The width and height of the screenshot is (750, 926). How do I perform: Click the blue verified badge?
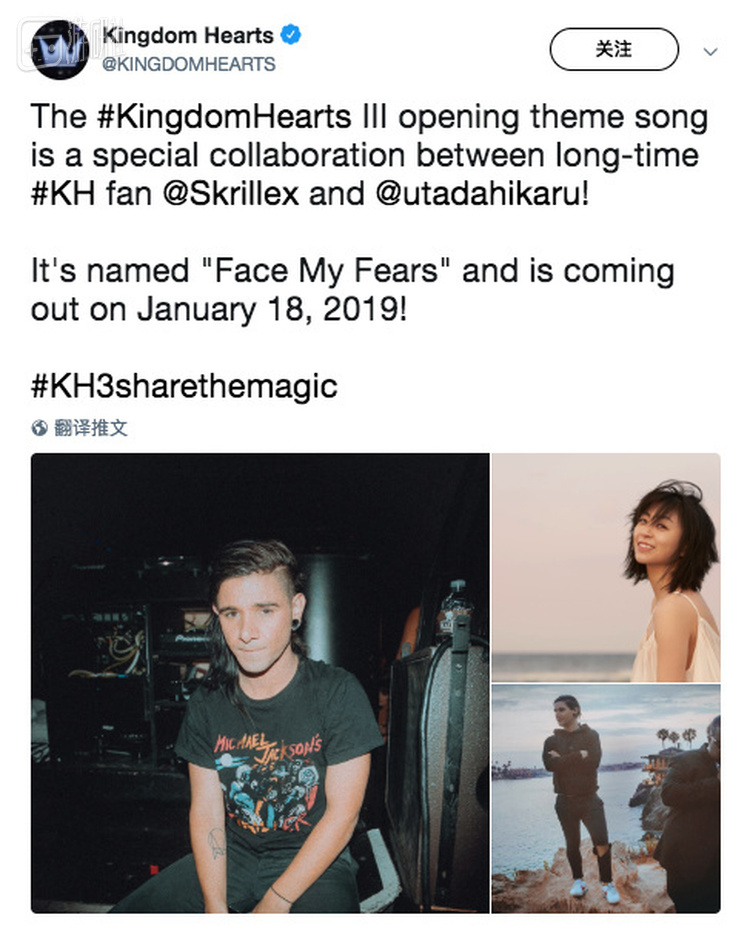point(290,36)
